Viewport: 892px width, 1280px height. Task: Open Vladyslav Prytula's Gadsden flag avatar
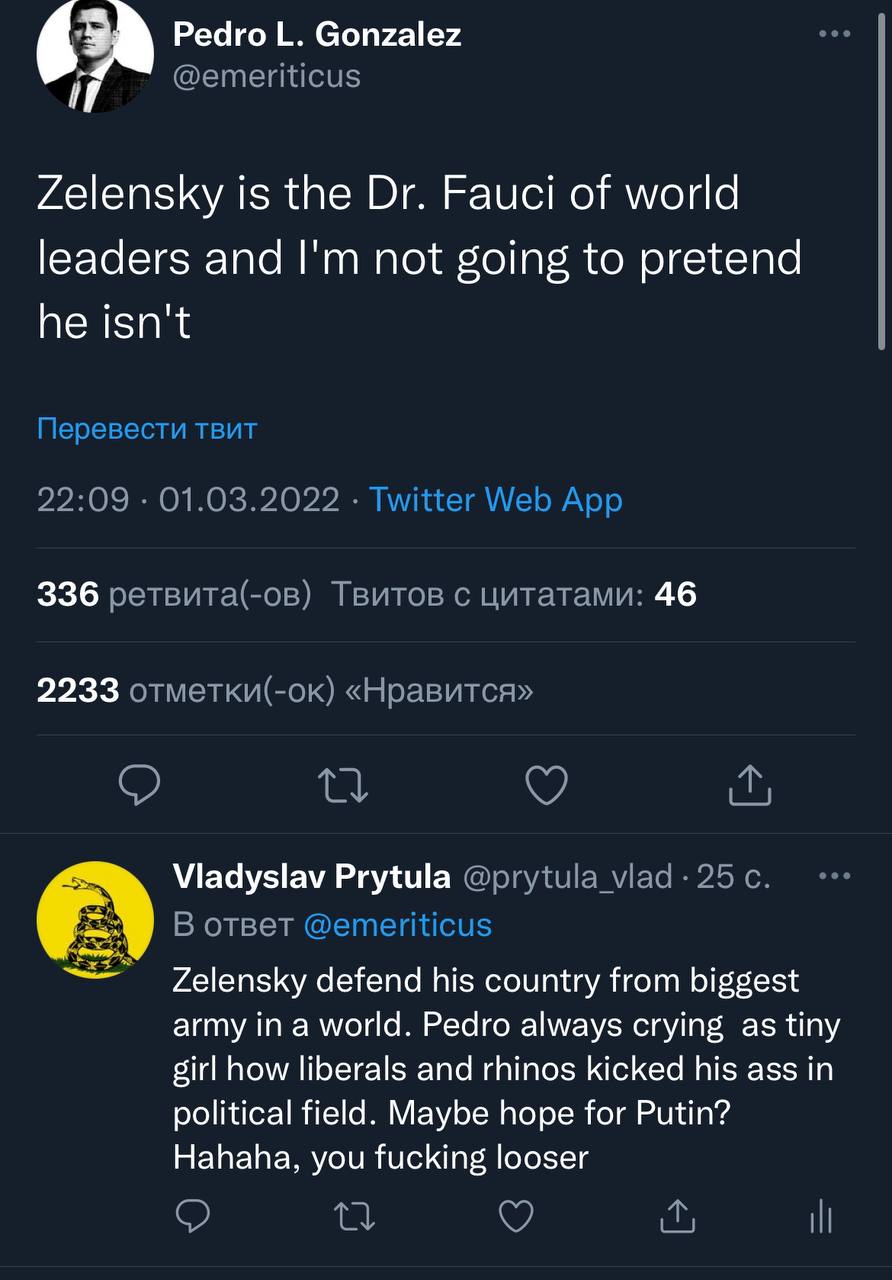[95, 920]
